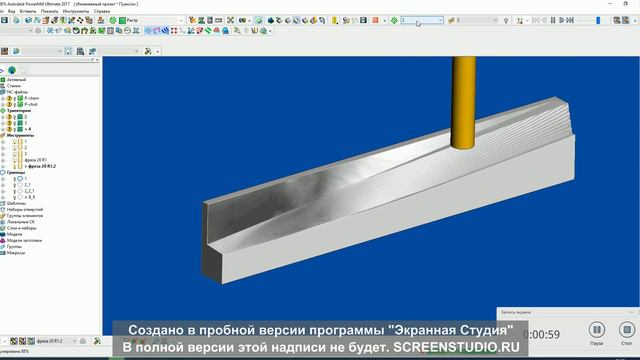
Task: Click the green diamond toolpath icon before field
Action: (394, 20)
